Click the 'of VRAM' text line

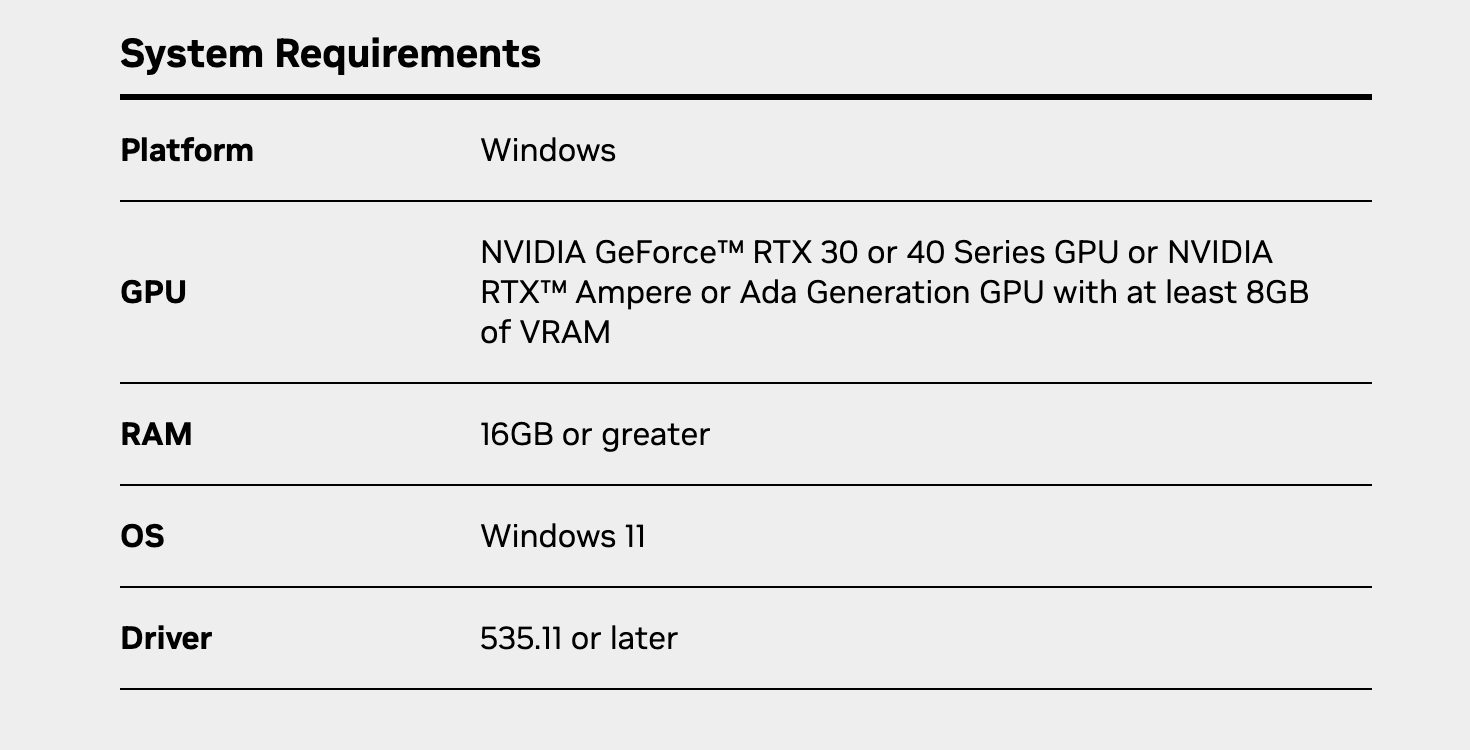pyautogui.click(x=545, y=332)
